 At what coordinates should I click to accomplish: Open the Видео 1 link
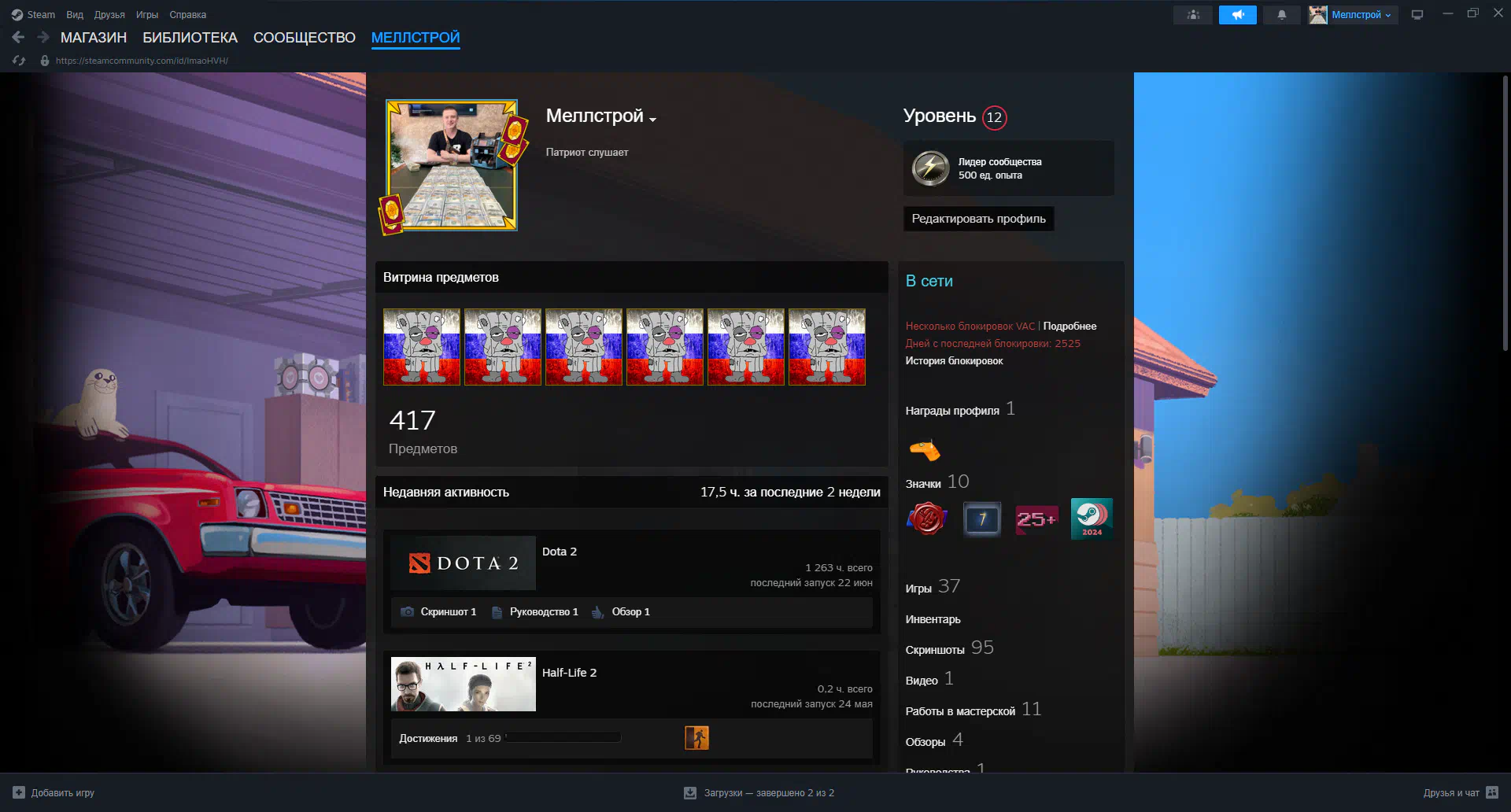coord(929,679)
